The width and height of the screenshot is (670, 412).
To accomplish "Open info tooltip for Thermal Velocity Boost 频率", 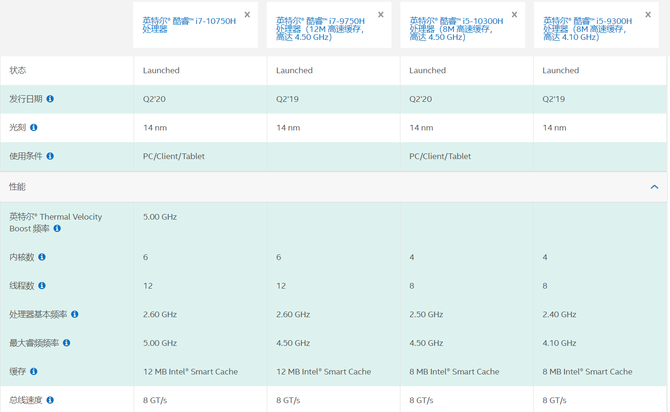I will [57, 229].
